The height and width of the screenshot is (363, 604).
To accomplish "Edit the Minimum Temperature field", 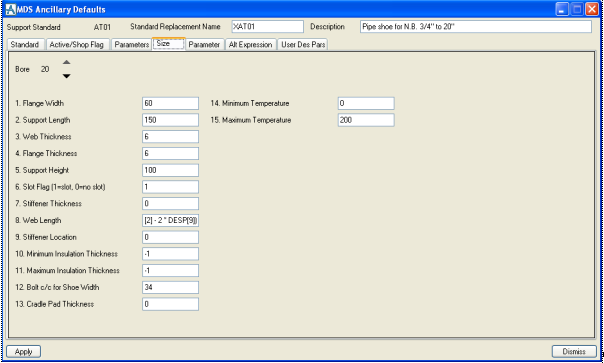I will click(366, 103).
